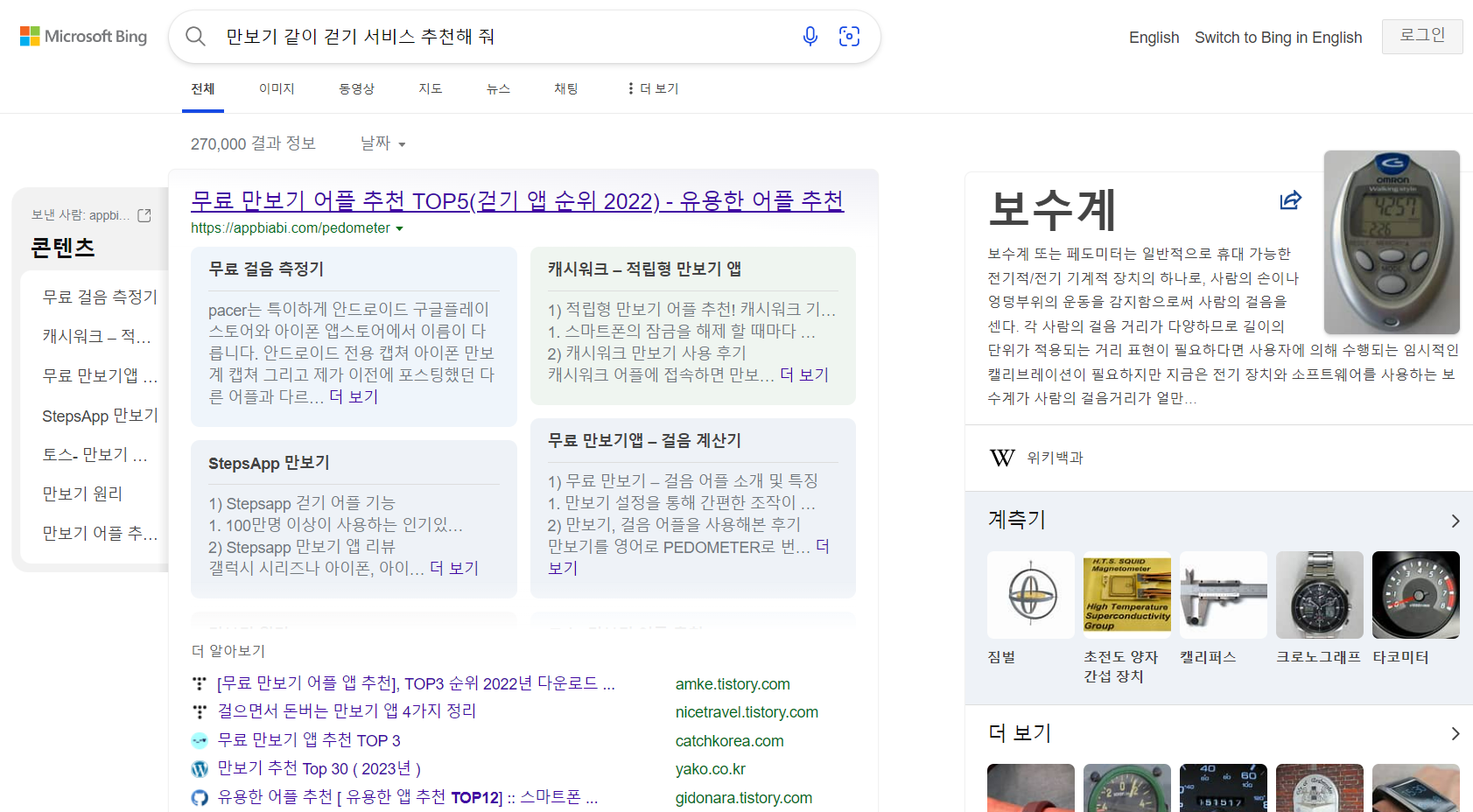
Task: Open the 뉴스 tab
Action: click(x=498, y=88)
